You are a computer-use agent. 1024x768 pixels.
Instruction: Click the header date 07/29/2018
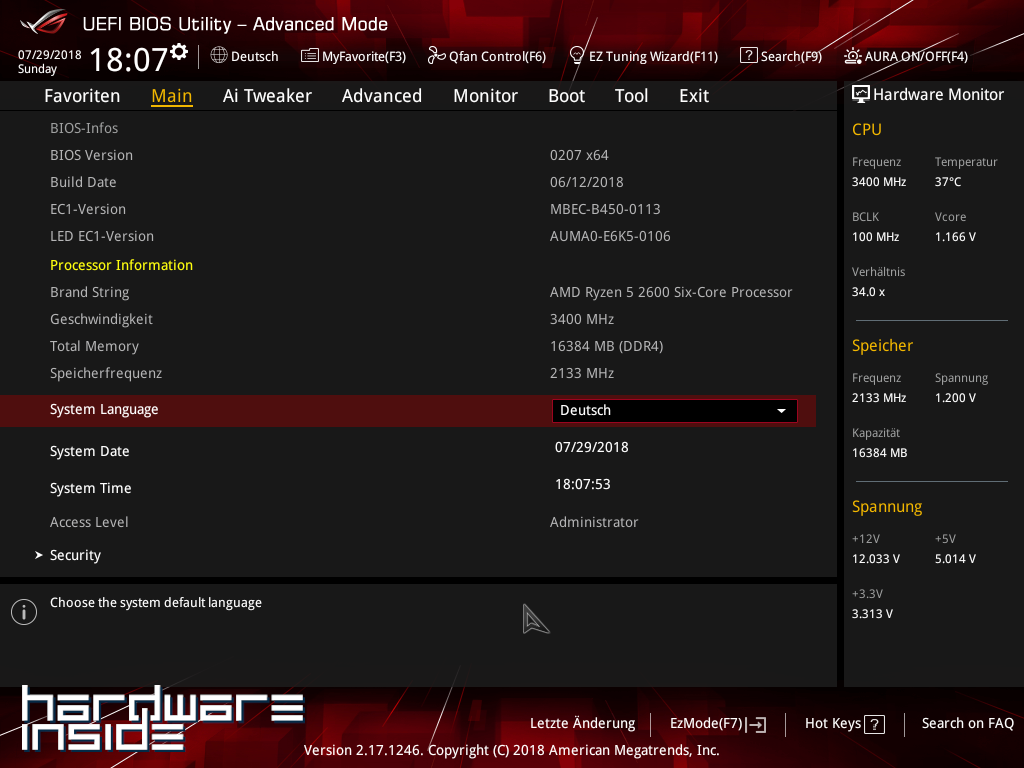(50, 55)
